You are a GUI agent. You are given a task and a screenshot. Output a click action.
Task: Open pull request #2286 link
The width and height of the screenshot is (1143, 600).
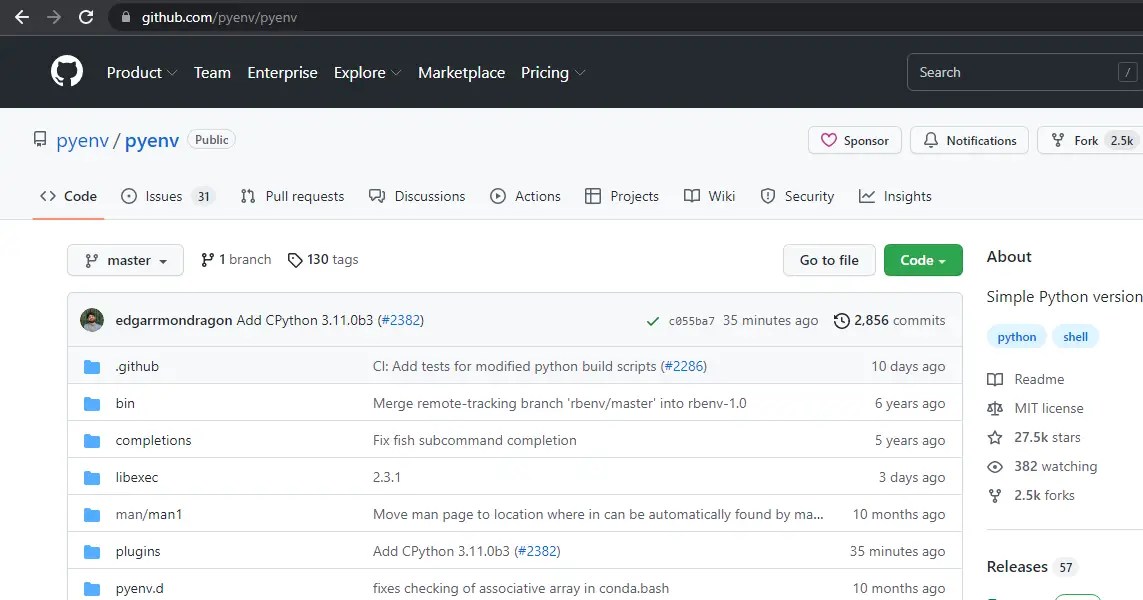(x=684, y=367)
